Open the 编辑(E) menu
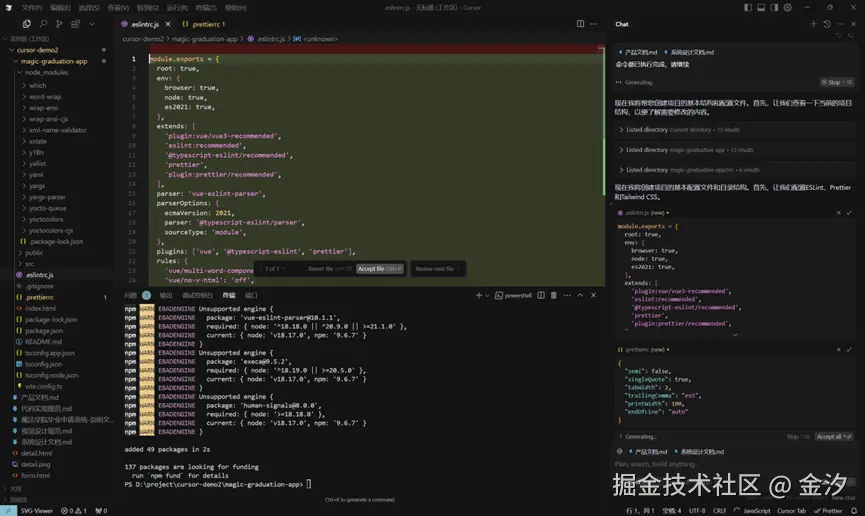The image size is (865, 516). tap(60, 8)
